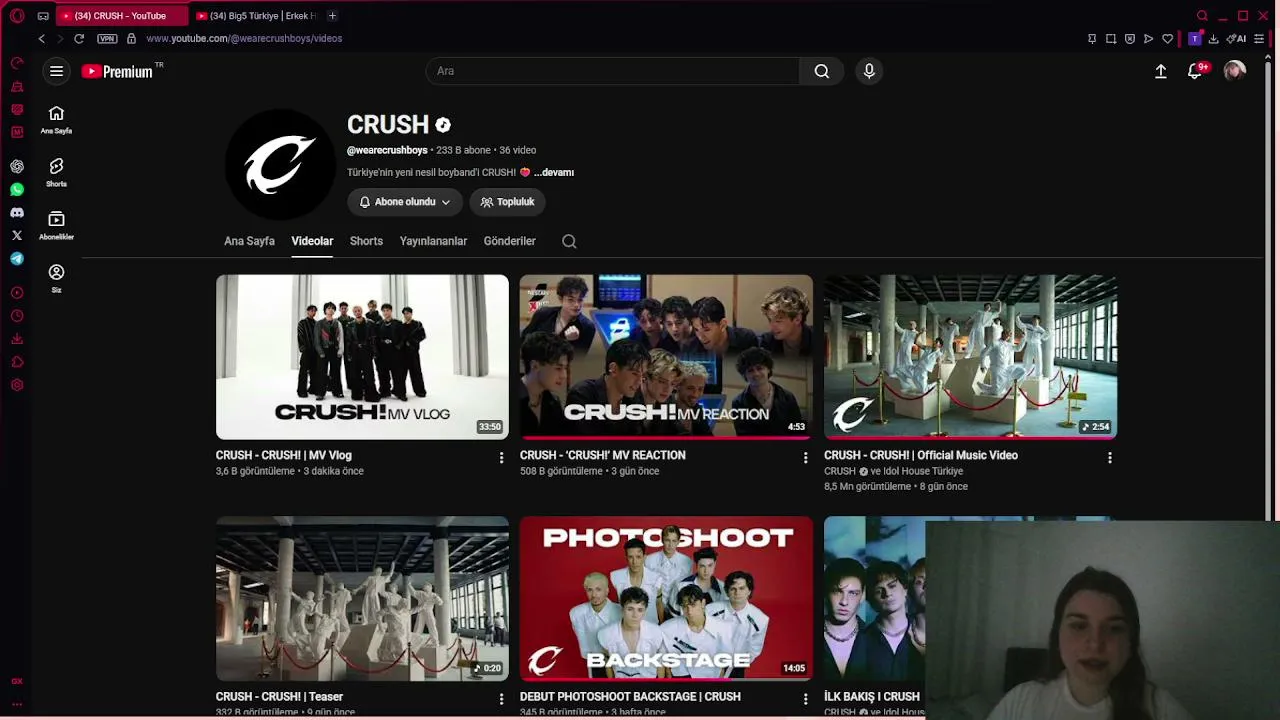1280x720 pixels.
Task: Select the Videolar channel tab
Action: click(312, 241)
